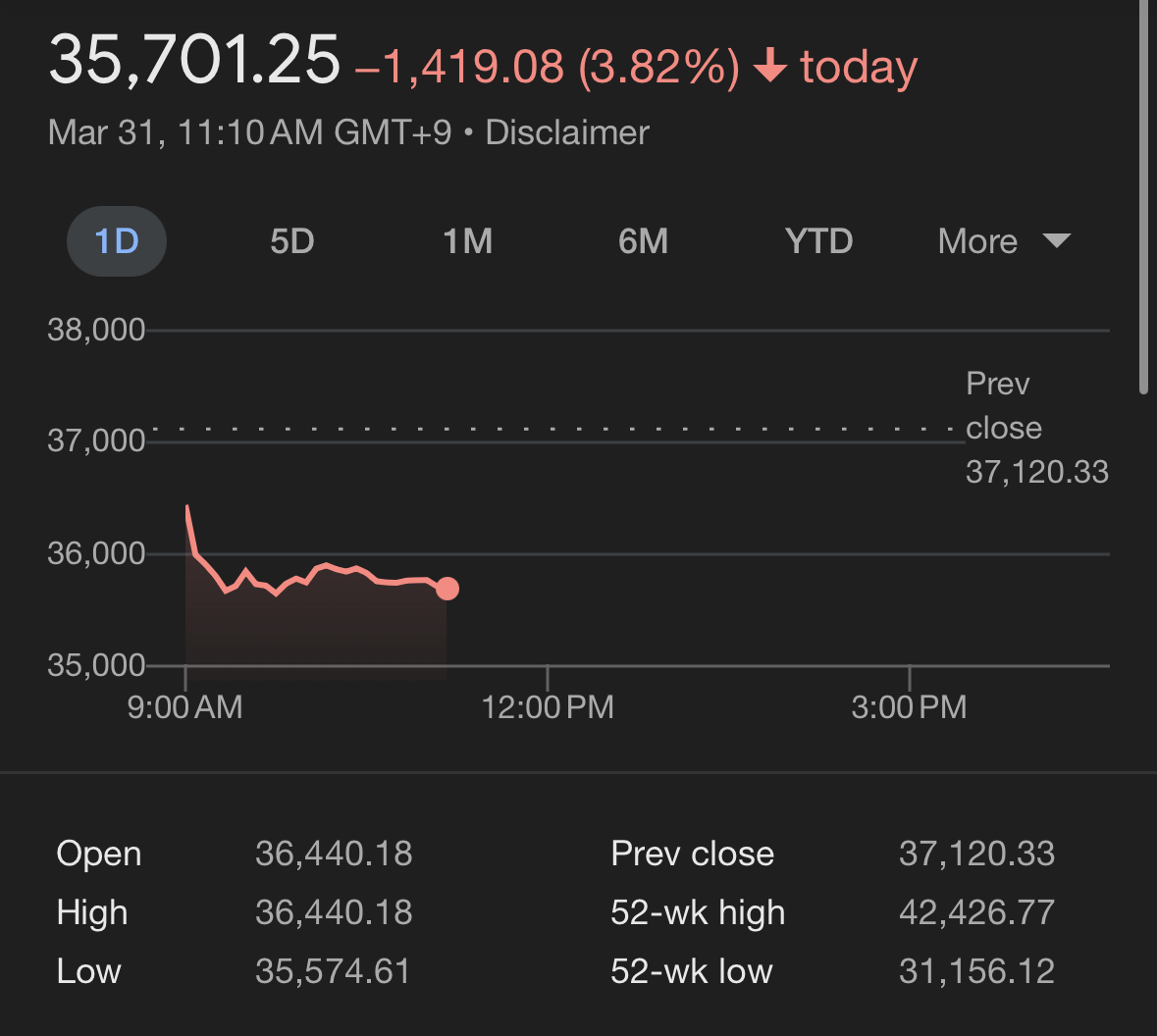Select the 1D time range tab
The image size is (1157, 1036).
point(117,241)
